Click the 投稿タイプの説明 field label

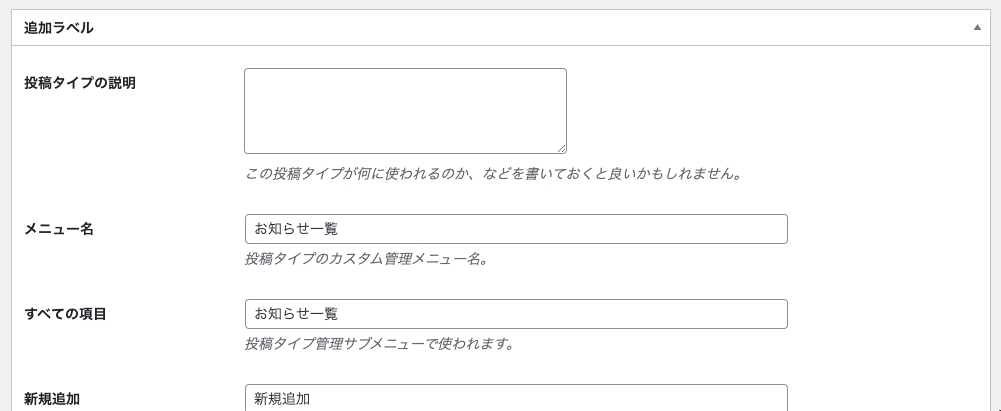coord(80,83)
